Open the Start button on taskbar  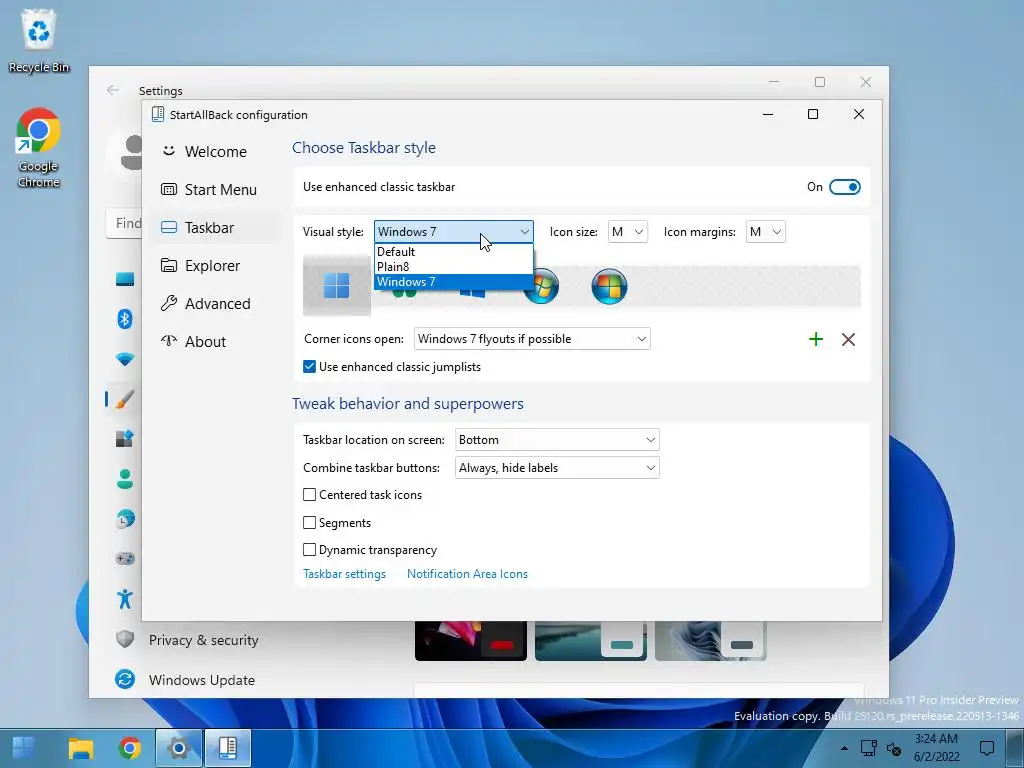[24, 748]
